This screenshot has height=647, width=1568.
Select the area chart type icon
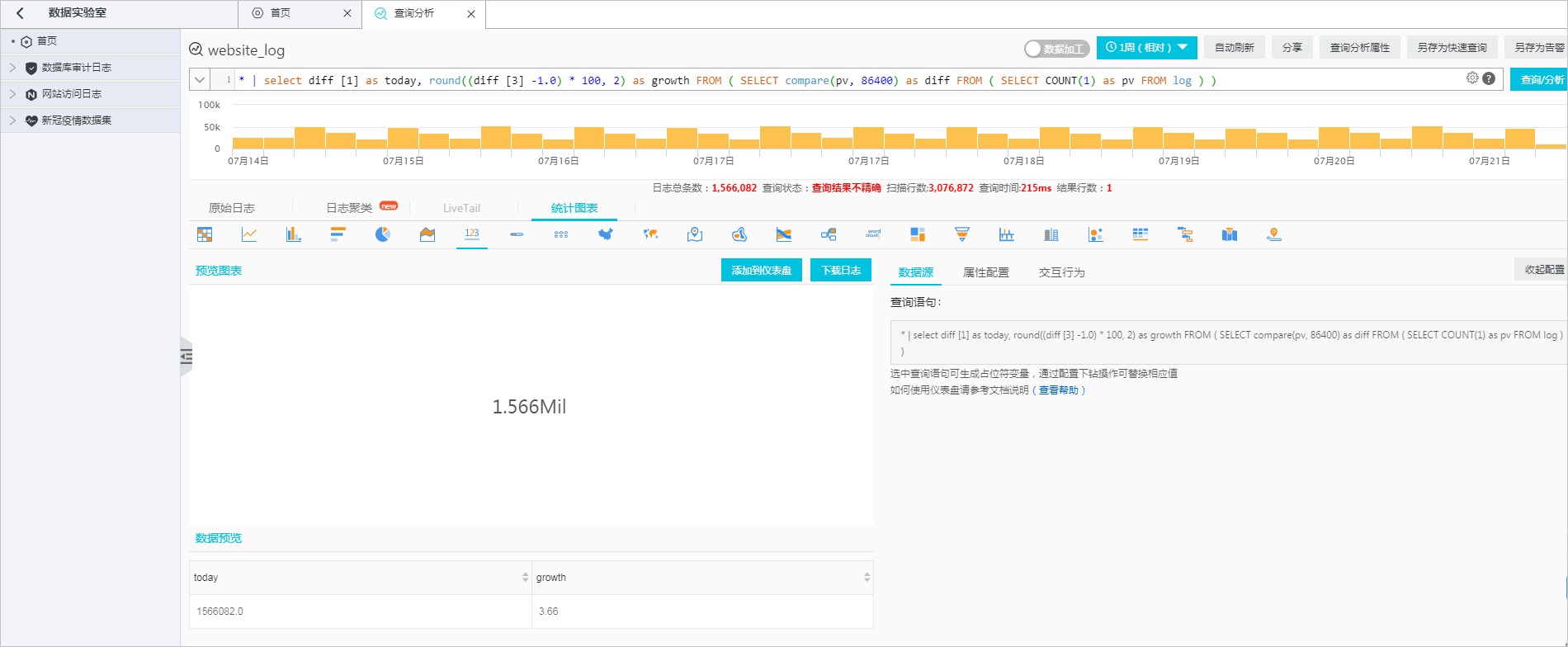click(427, 234)
